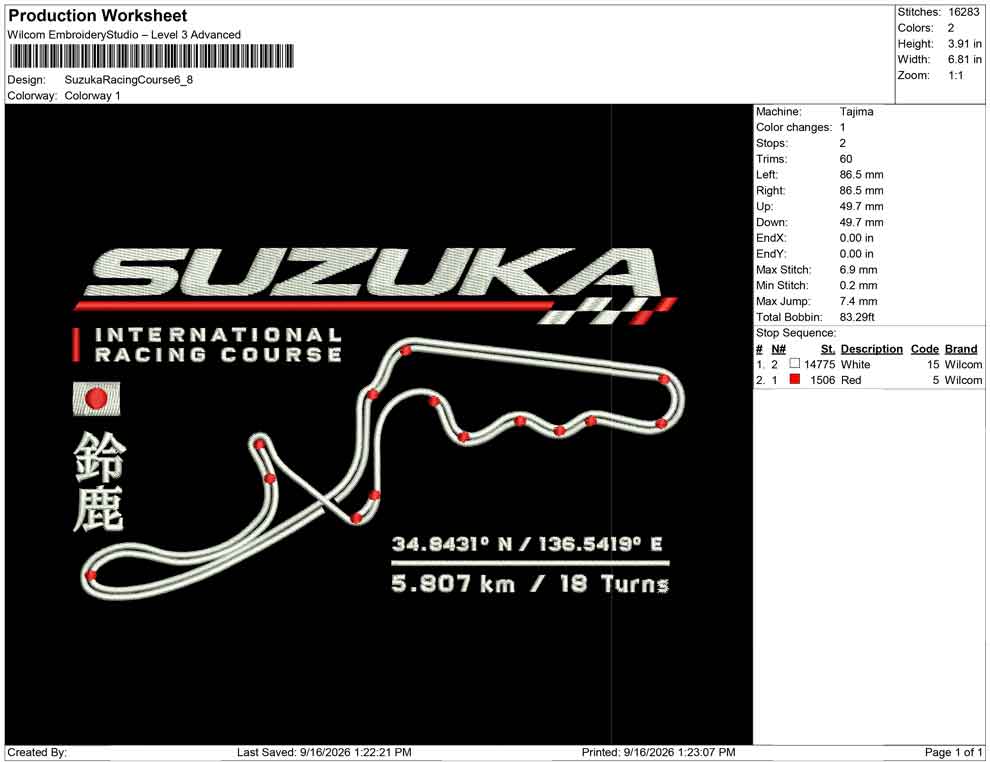Click the Color changes value 1
The image size is (990, 762).
(x=842, y=127)
